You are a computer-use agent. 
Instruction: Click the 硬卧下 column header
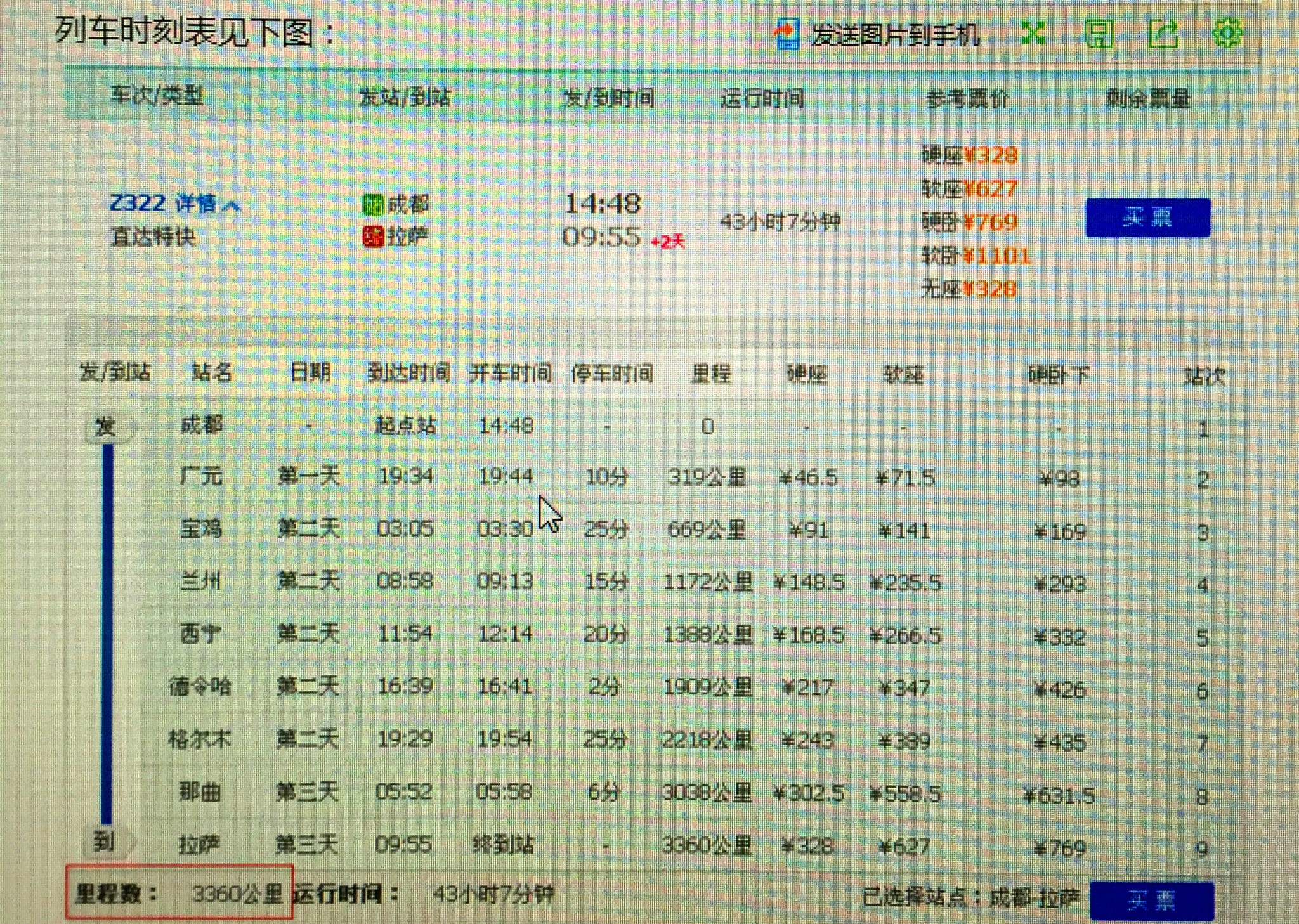click(1058, 375)
